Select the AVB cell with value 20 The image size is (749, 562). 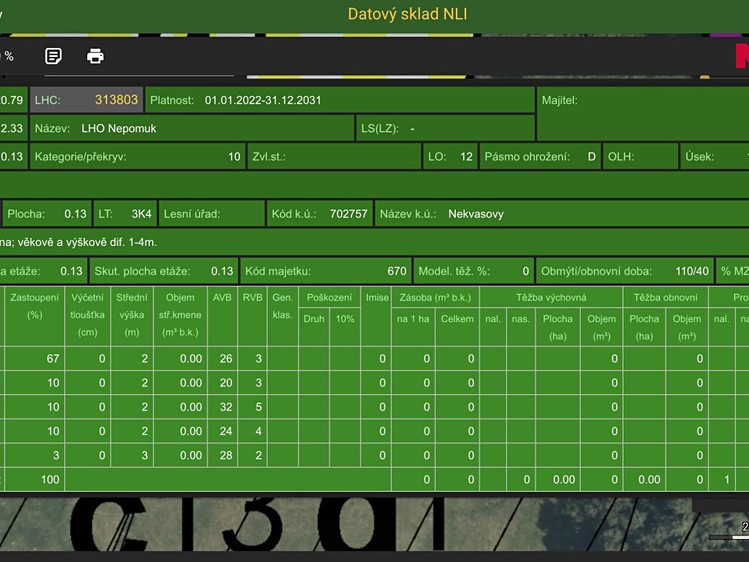(222, 383)
